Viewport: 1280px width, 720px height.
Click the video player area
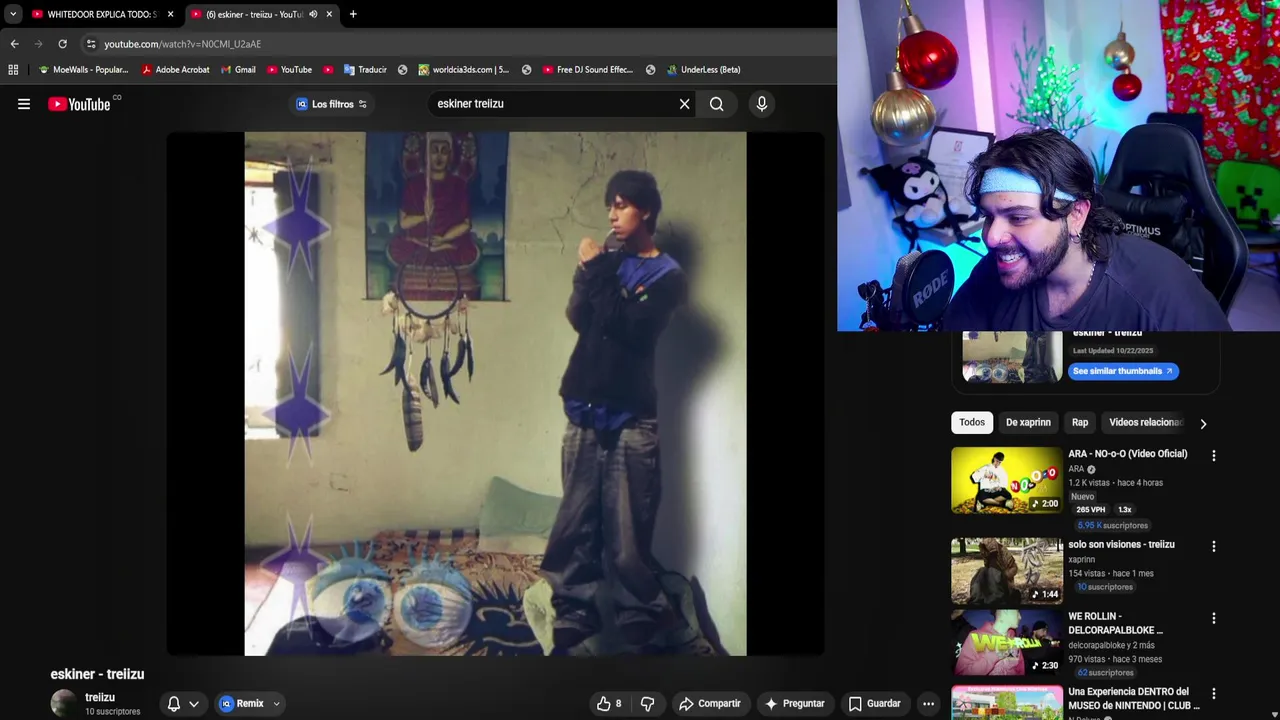point(496,394)
